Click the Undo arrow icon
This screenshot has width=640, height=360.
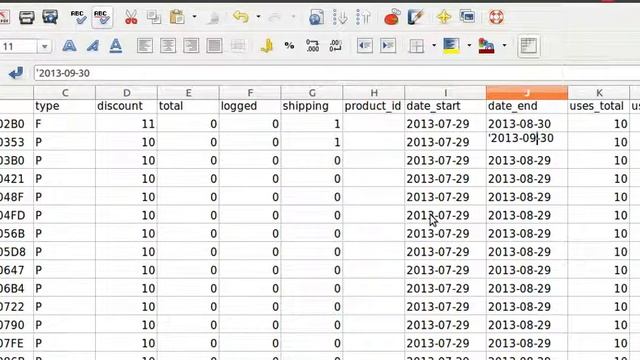pyautogui.click(x=241, y=17)
